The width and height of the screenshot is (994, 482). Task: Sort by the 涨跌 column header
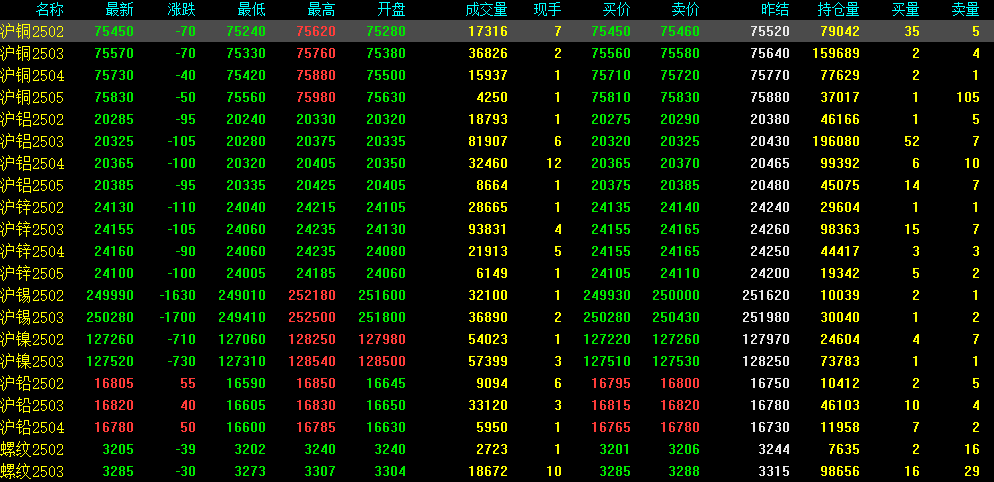pyautogui.click(x=182, y=10)
